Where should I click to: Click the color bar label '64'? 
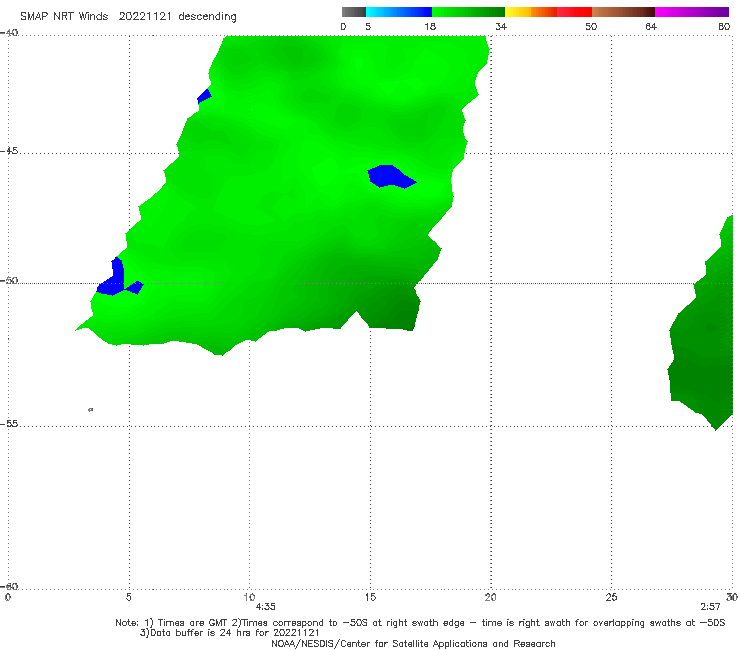tap(651, 26)
